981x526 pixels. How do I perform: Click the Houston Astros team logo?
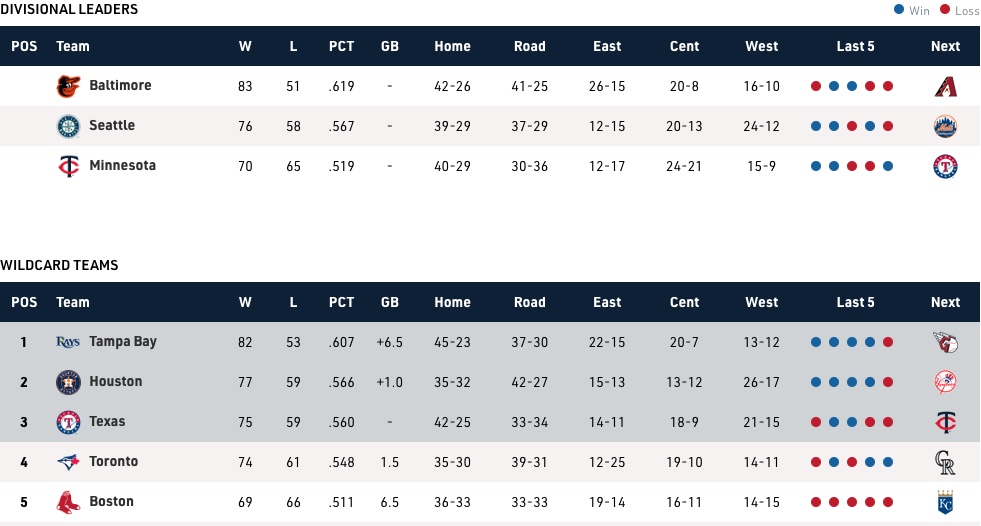pos(67,382)
